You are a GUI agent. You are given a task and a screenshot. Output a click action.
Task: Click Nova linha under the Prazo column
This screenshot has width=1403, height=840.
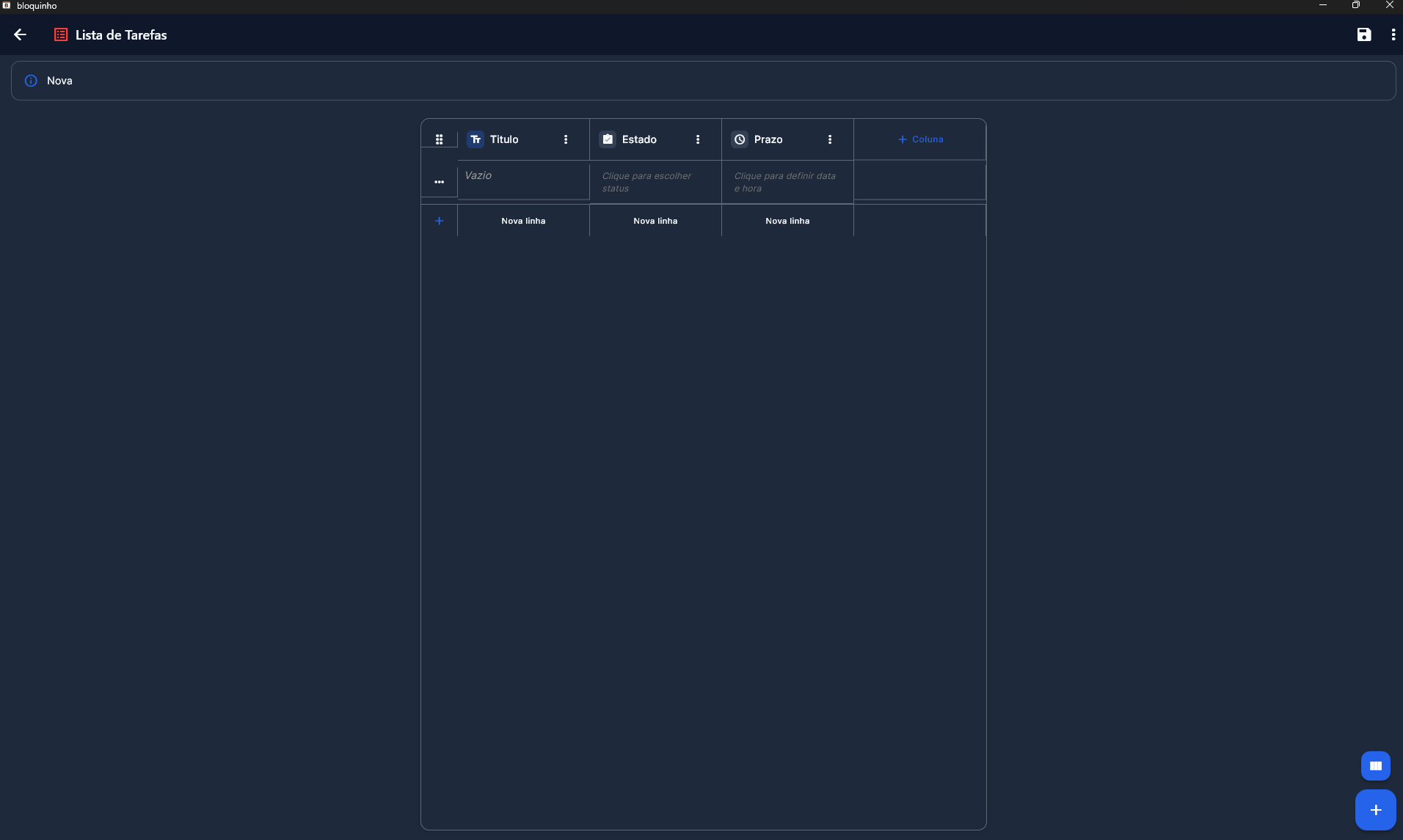(787, 221)
